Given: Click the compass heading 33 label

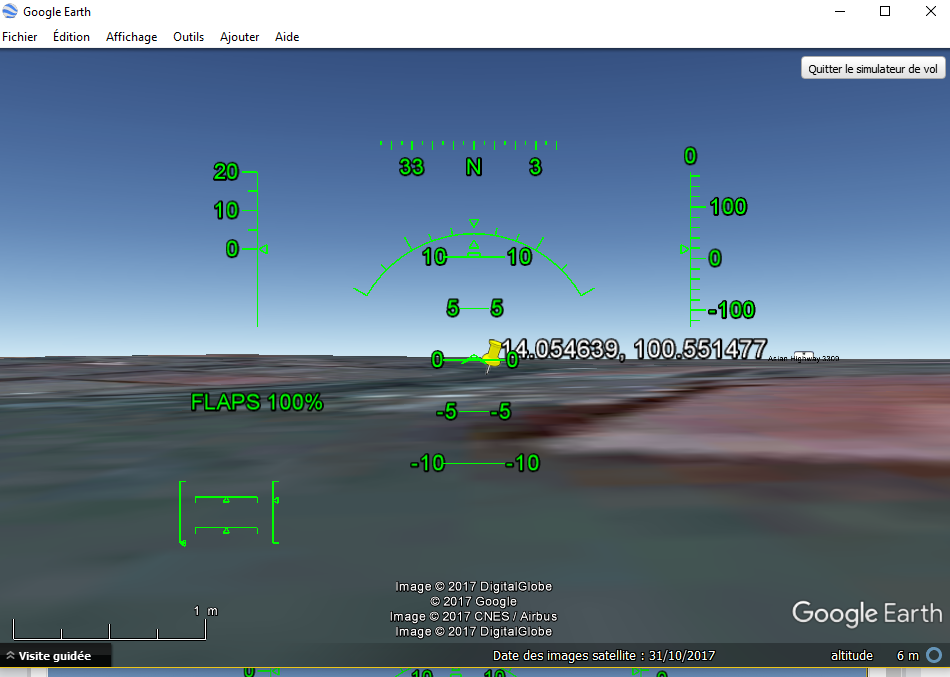Looking at the screenshot, I should click(411, 167).
